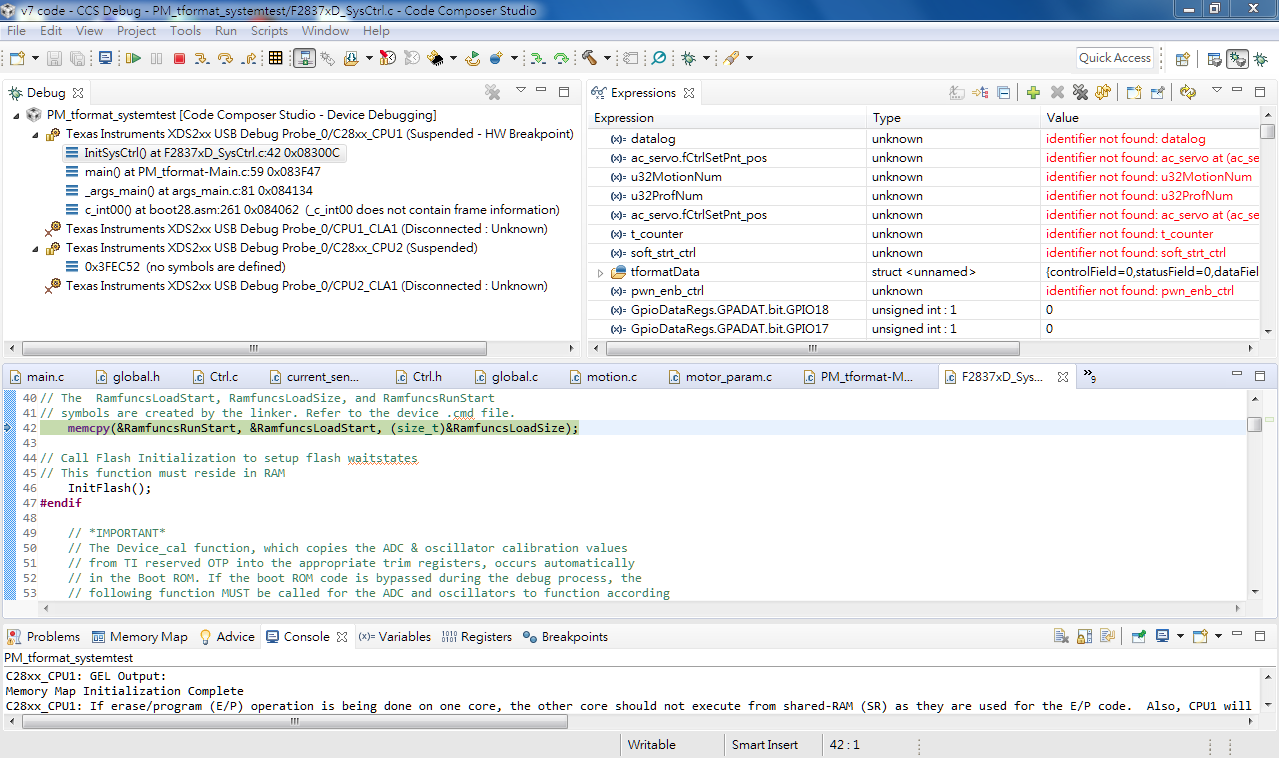Switch to the active CCS Debug perspective button
Viewport: 1279px width, 758px height.
(x=1237, y=59)
